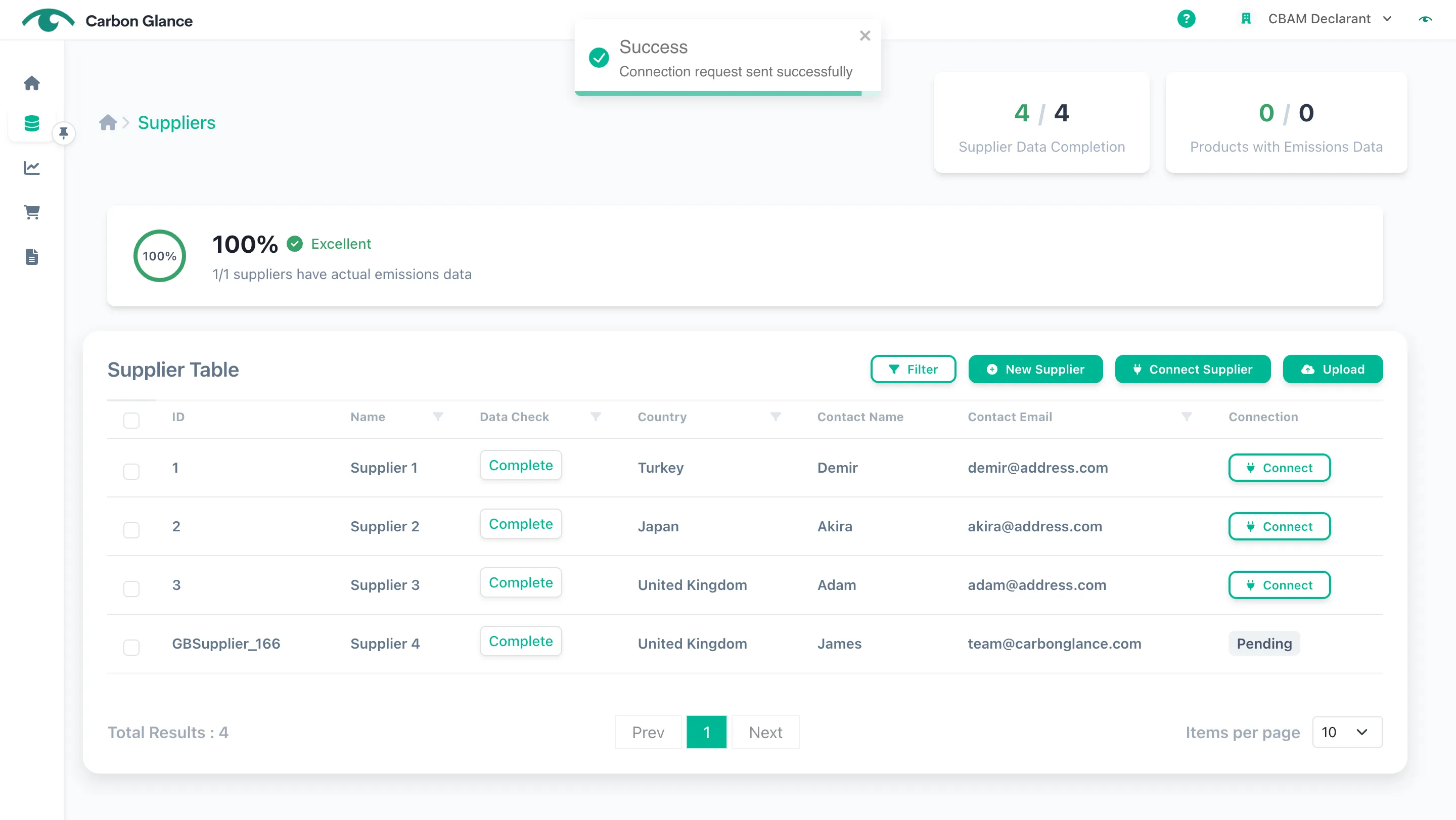Click the New Supplier button
Viewport: 1456px width, 820px height.
tap(1035, 369)
